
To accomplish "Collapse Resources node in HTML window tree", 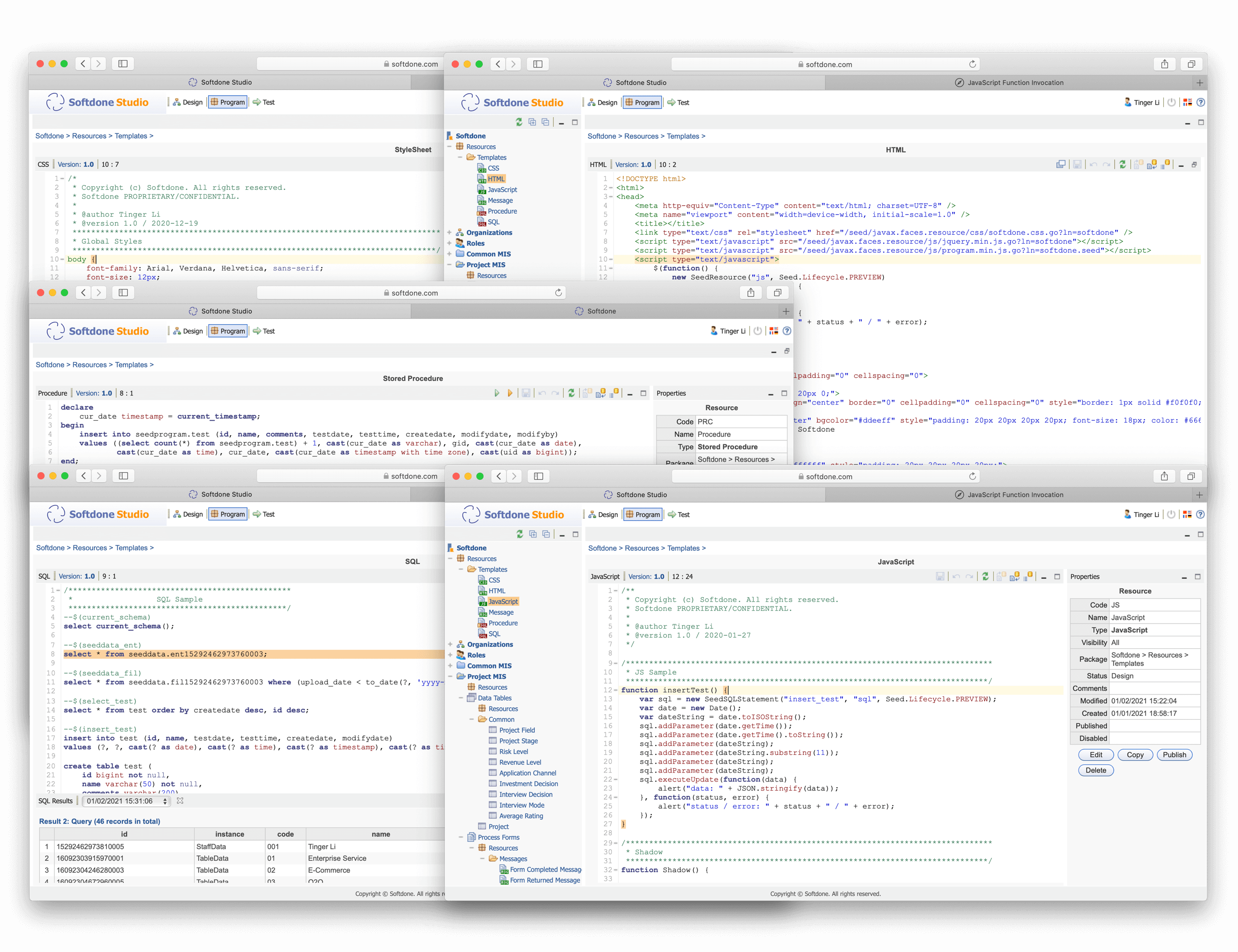I will (450, 147).
